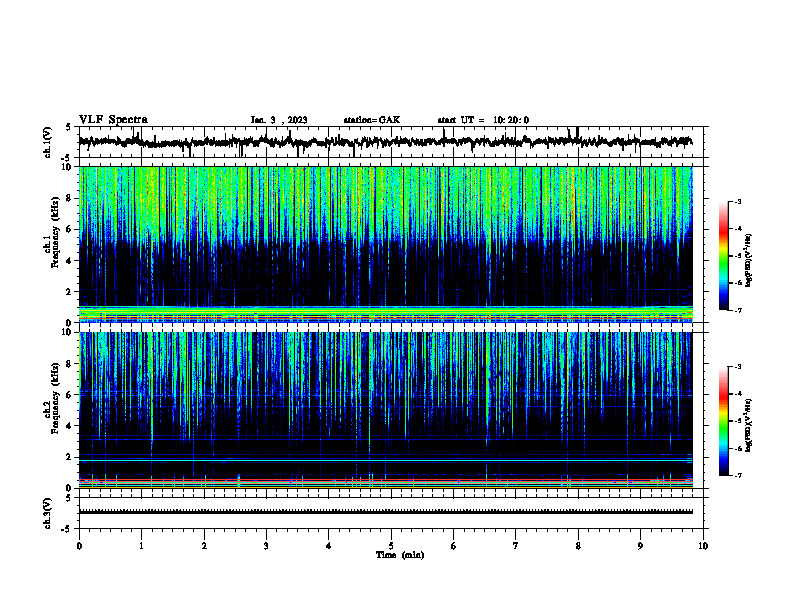Click the "-7" label on ch.2 colorbar
The height and width of the screenshot is (612, 792).
(738, 475)
